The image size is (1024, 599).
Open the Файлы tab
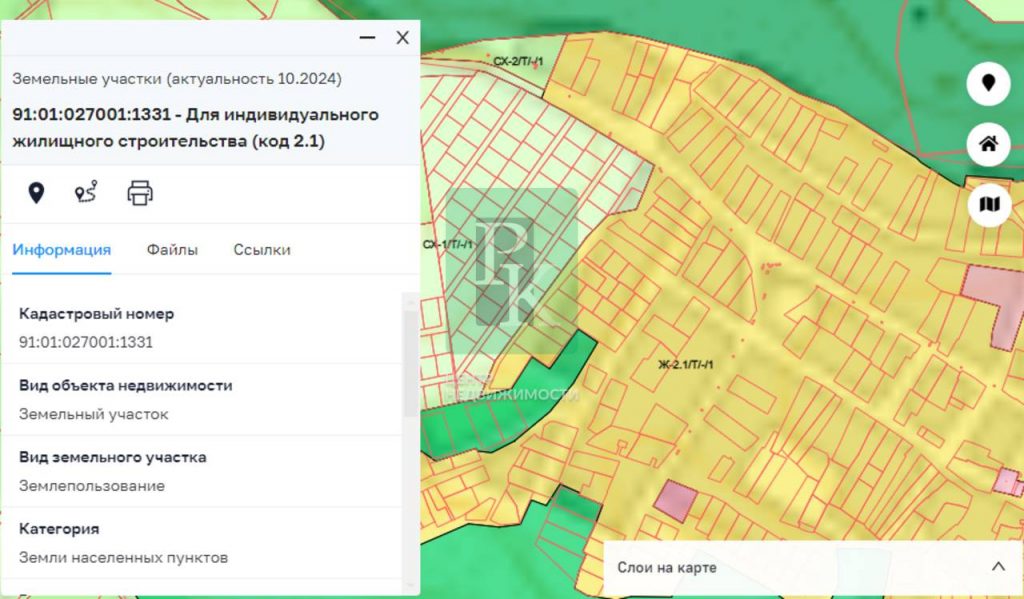172,250
